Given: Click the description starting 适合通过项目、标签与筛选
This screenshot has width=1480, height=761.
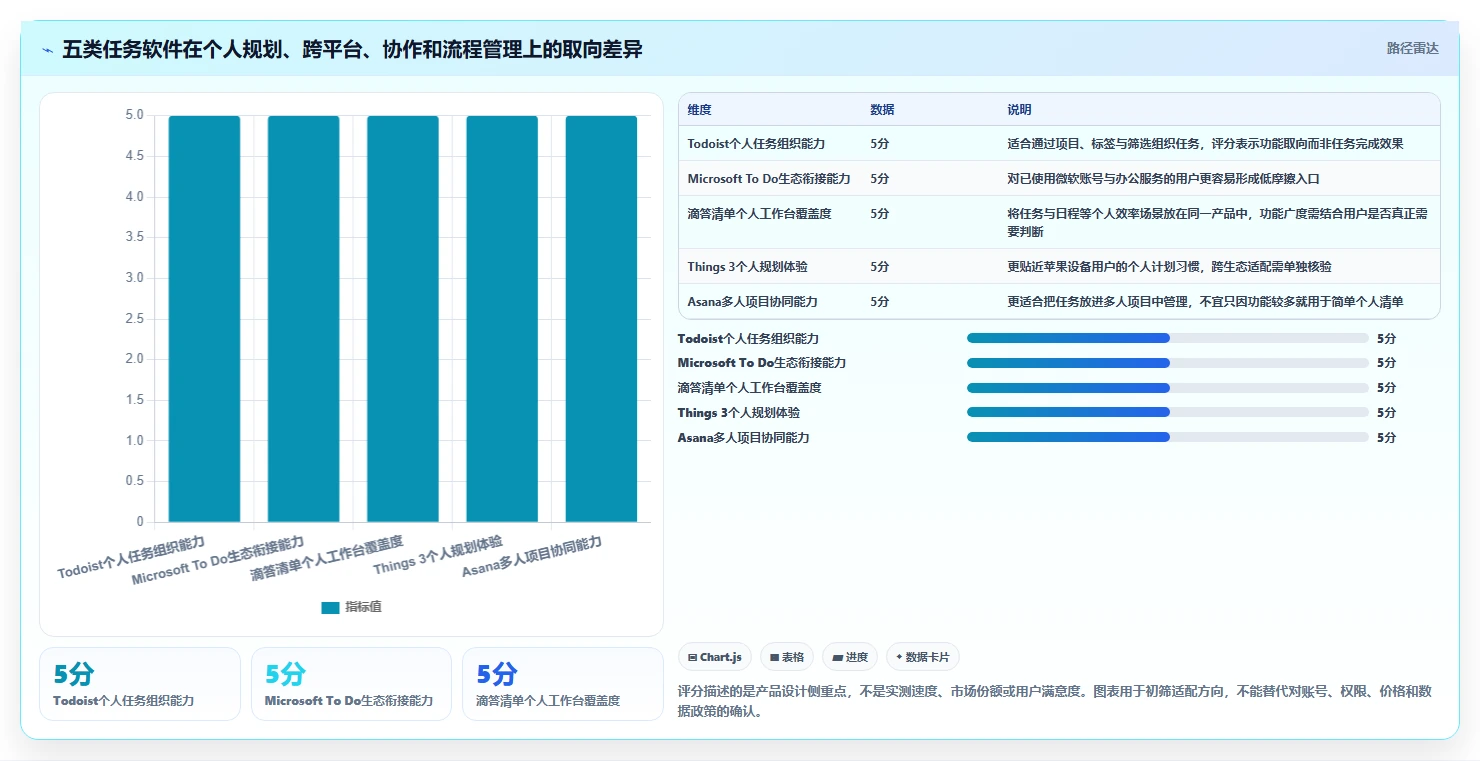Looking at the screenshot, I should pyautogui.click(x=1205, y=144).
